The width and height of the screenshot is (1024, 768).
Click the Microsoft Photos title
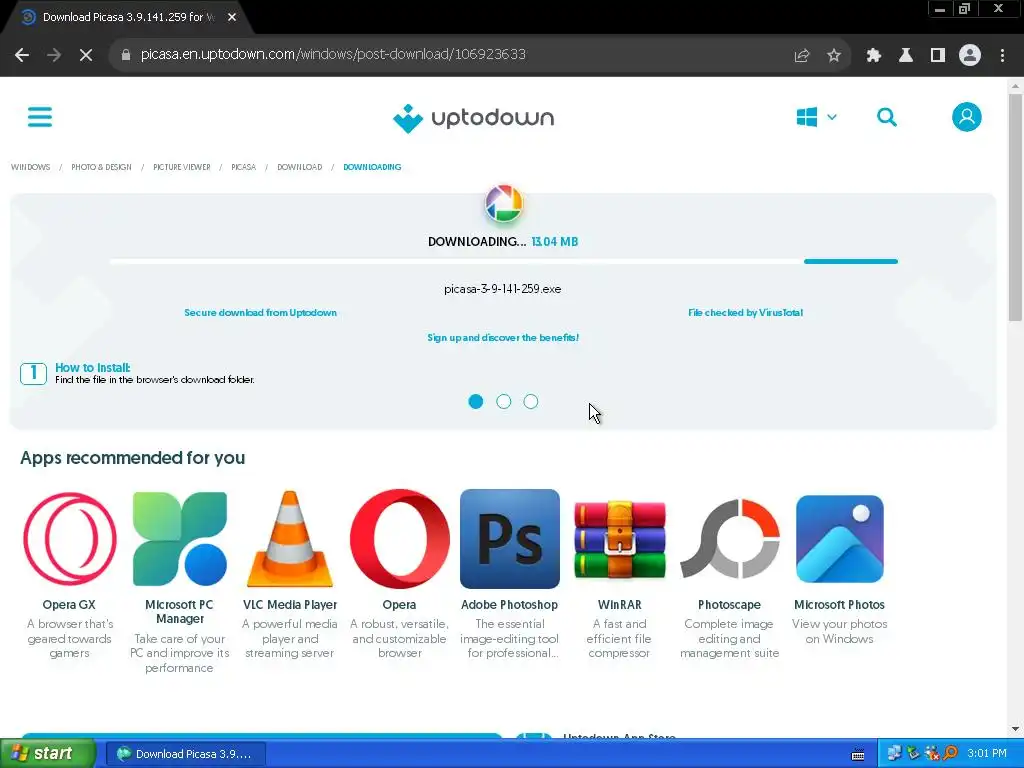coord(839,605)
